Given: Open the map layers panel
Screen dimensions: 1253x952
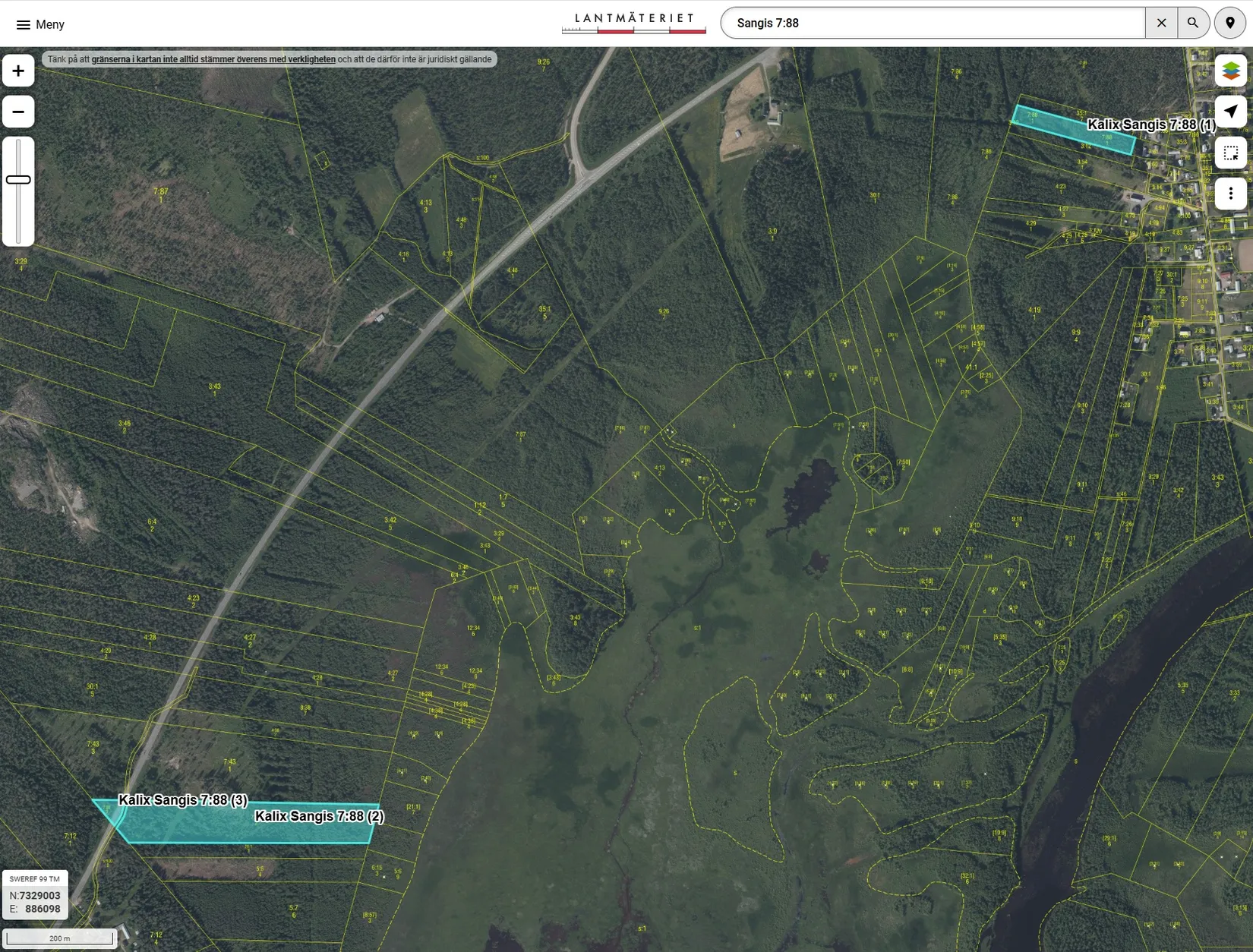Looking at the screenshot, I should (1230, 71).
